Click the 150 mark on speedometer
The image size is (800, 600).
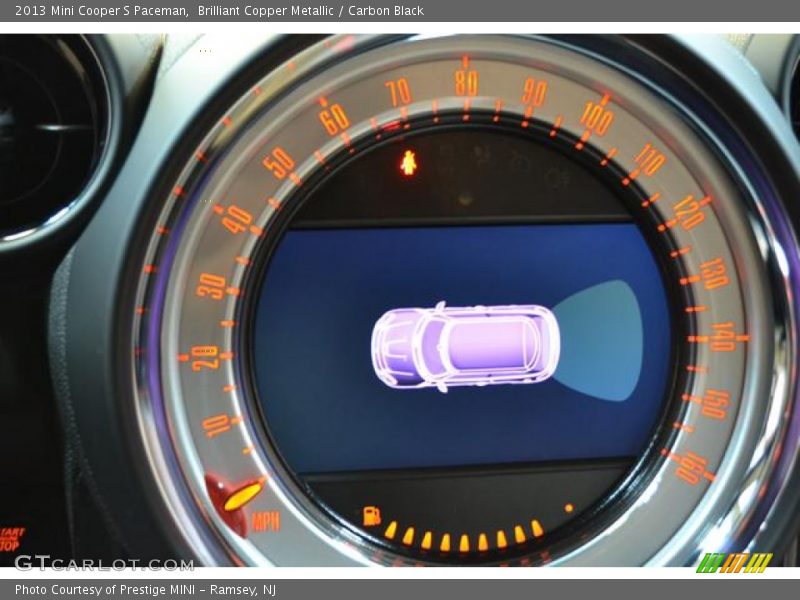point(716,404)
